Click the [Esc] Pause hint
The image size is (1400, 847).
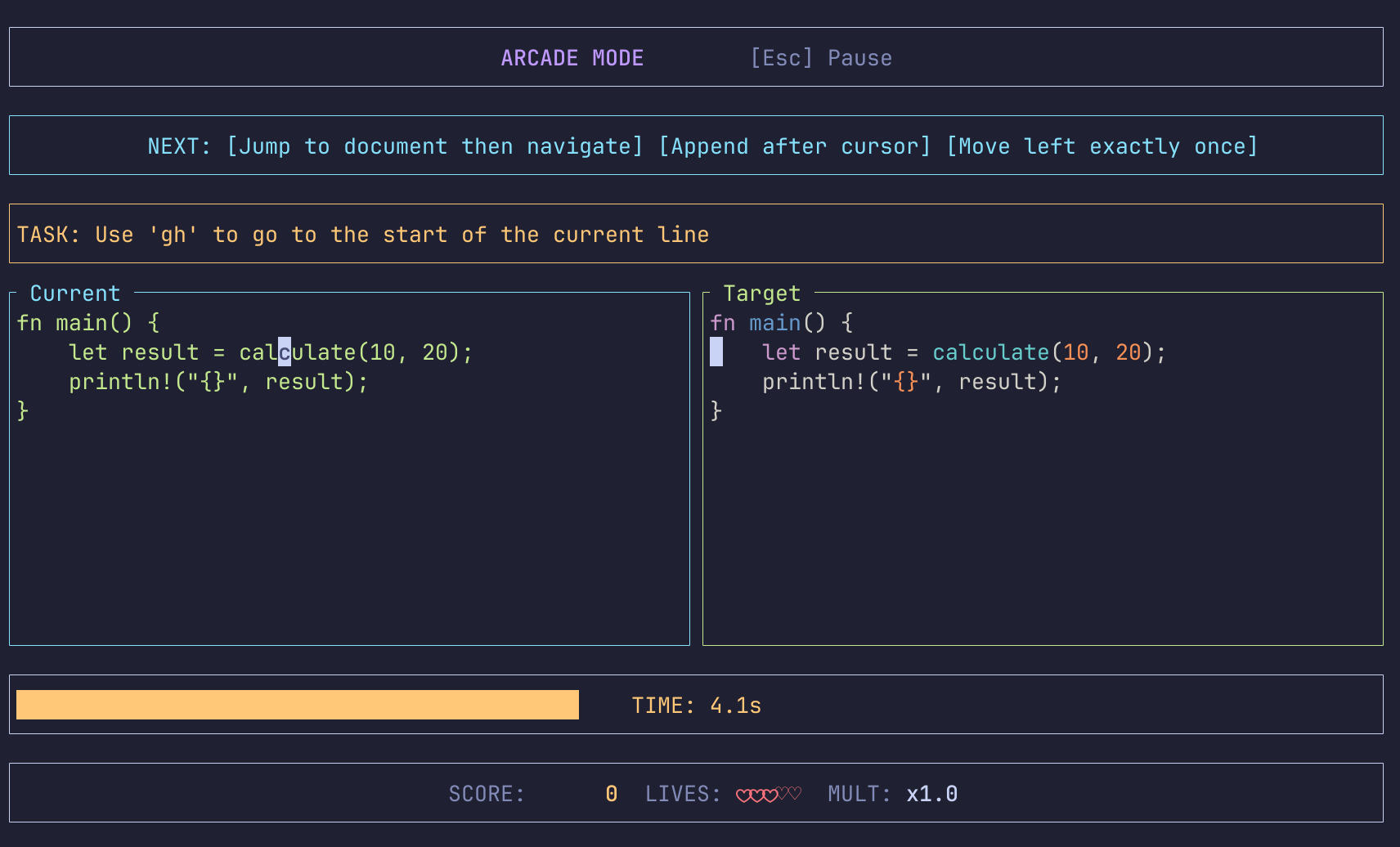[821, 58]
